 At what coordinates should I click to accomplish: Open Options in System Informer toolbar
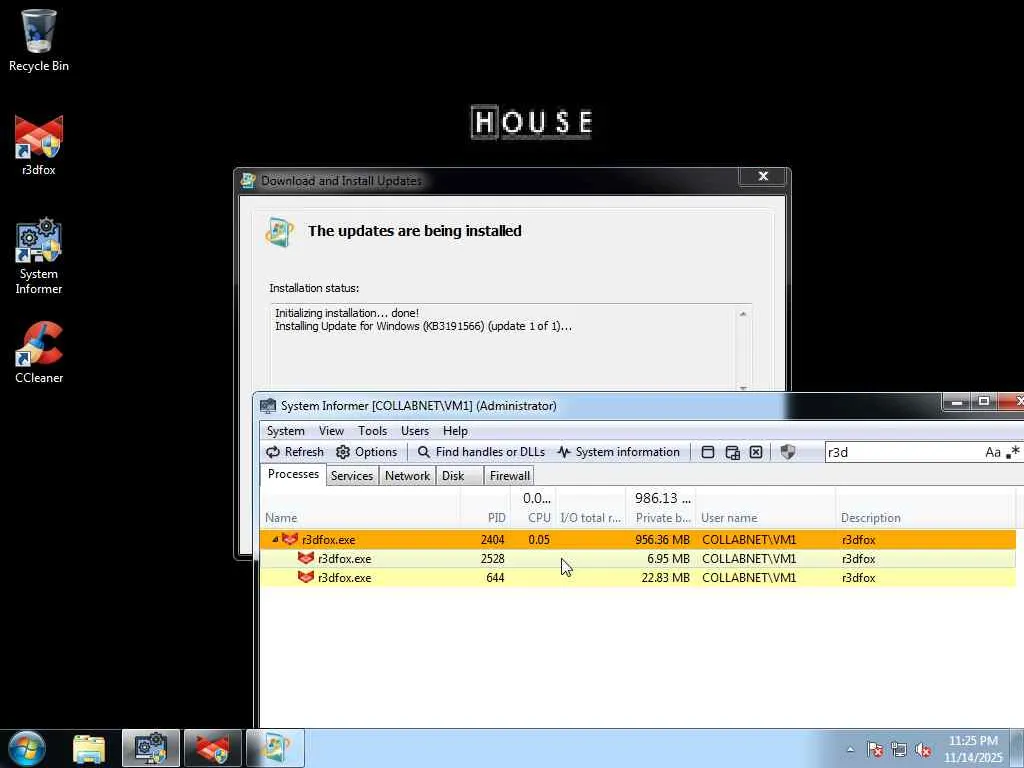tap(366, 452)
